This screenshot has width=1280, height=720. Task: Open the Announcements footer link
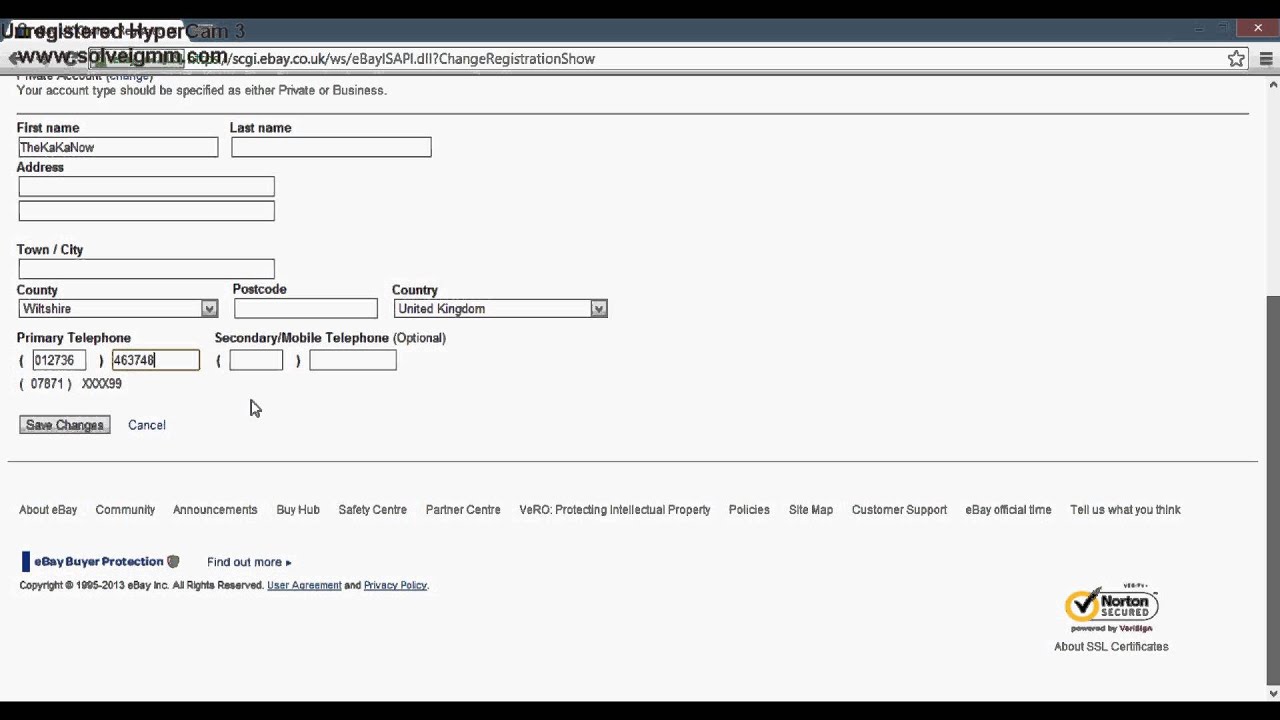click(x=215, y=510)
